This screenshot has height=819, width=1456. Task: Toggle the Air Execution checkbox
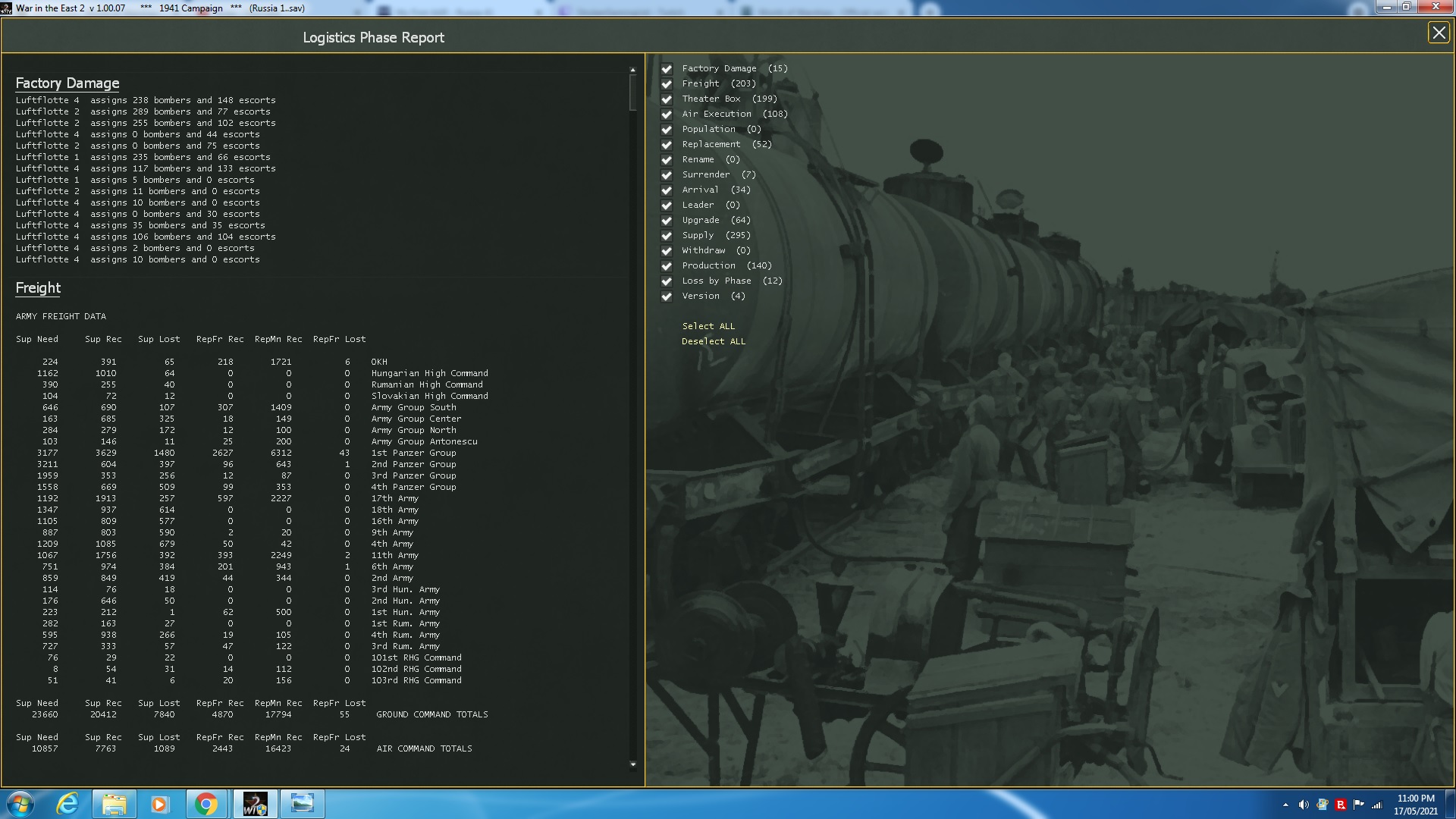tap(667, 115)
